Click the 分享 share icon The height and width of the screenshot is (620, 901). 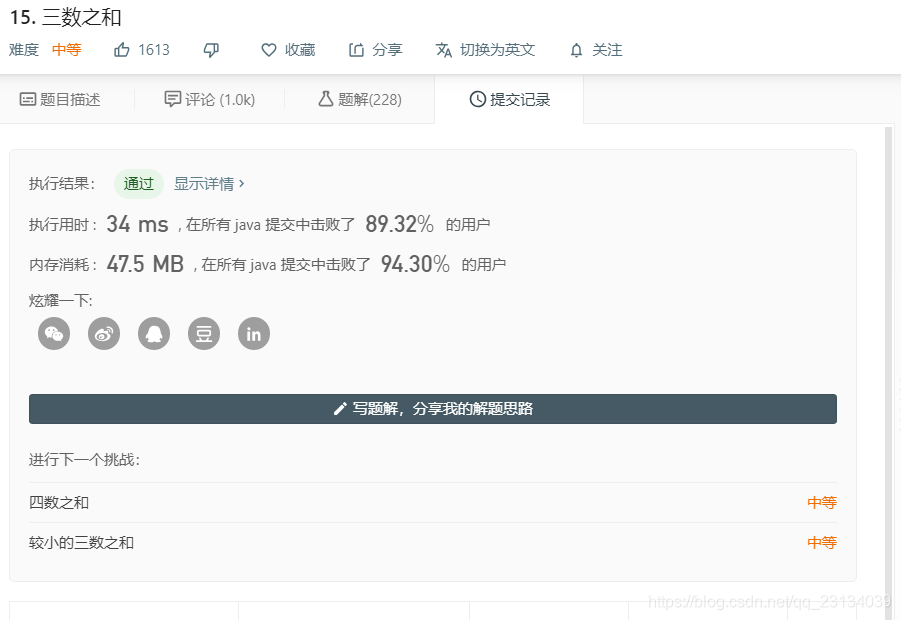[x=356, y=50]
